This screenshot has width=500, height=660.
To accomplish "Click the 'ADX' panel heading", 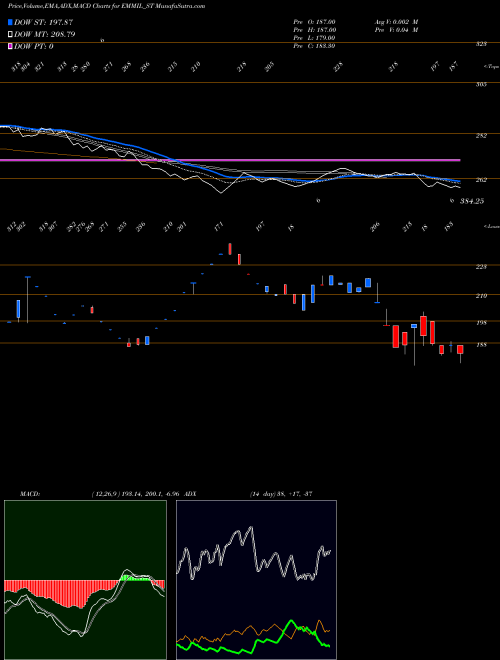I will pyautogui.click(x=190, y=494).
